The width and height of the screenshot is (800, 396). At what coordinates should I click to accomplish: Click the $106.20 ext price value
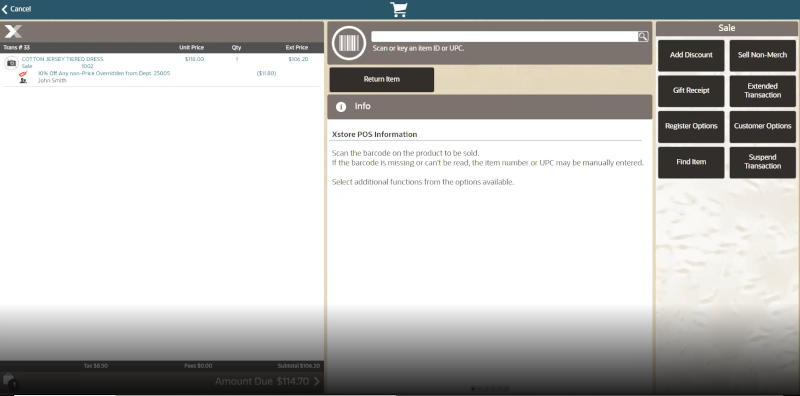(298, 59)
